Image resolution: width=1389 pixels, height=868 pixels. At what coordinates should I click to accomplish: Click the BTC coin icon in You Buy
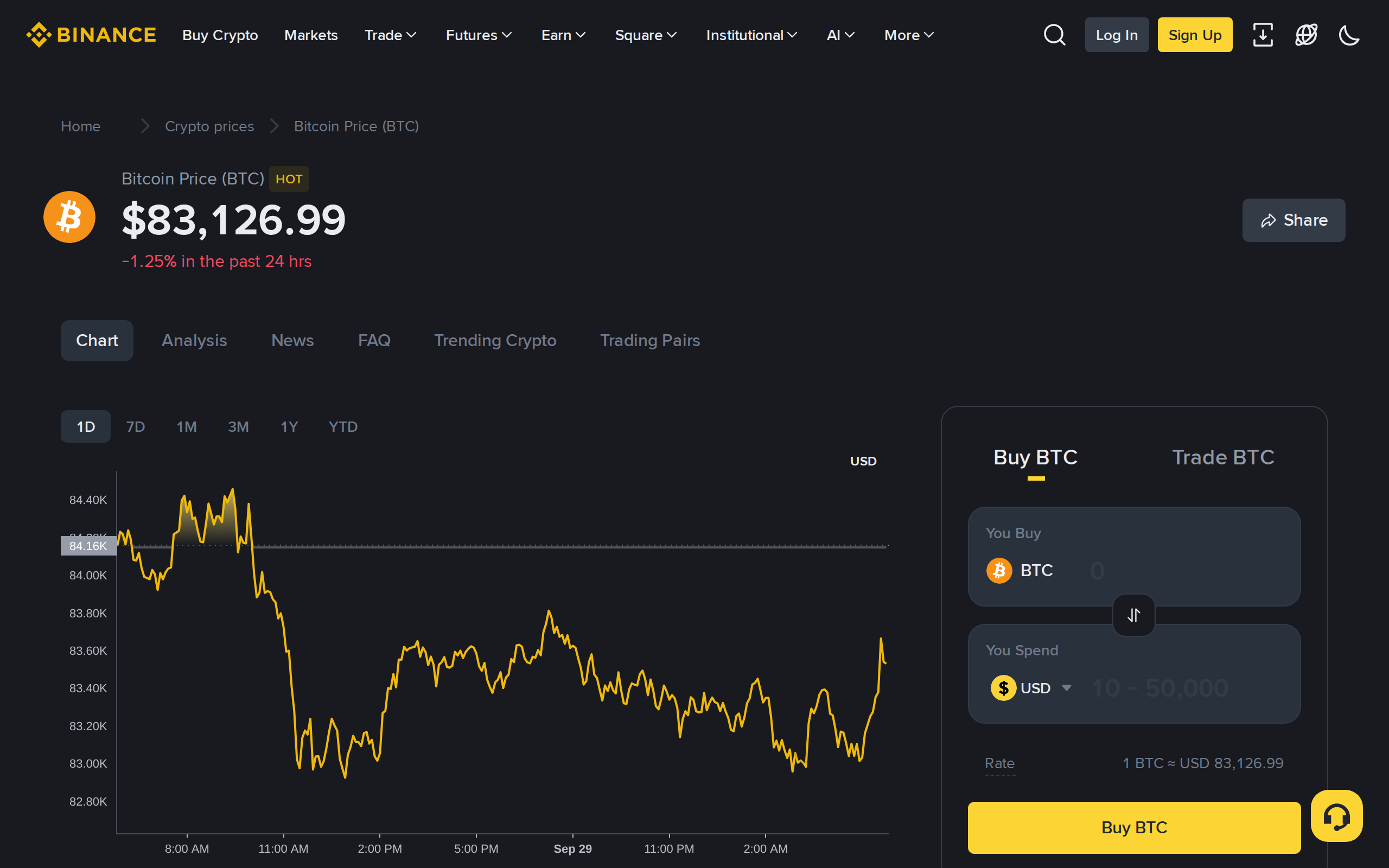coord(999,571)
